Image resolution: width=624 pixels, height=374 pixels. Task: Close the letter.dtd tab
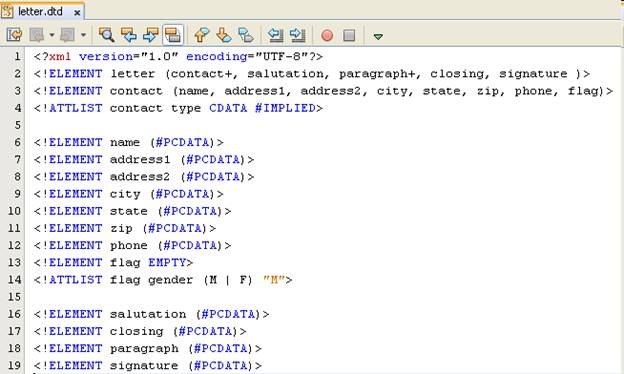77,13
